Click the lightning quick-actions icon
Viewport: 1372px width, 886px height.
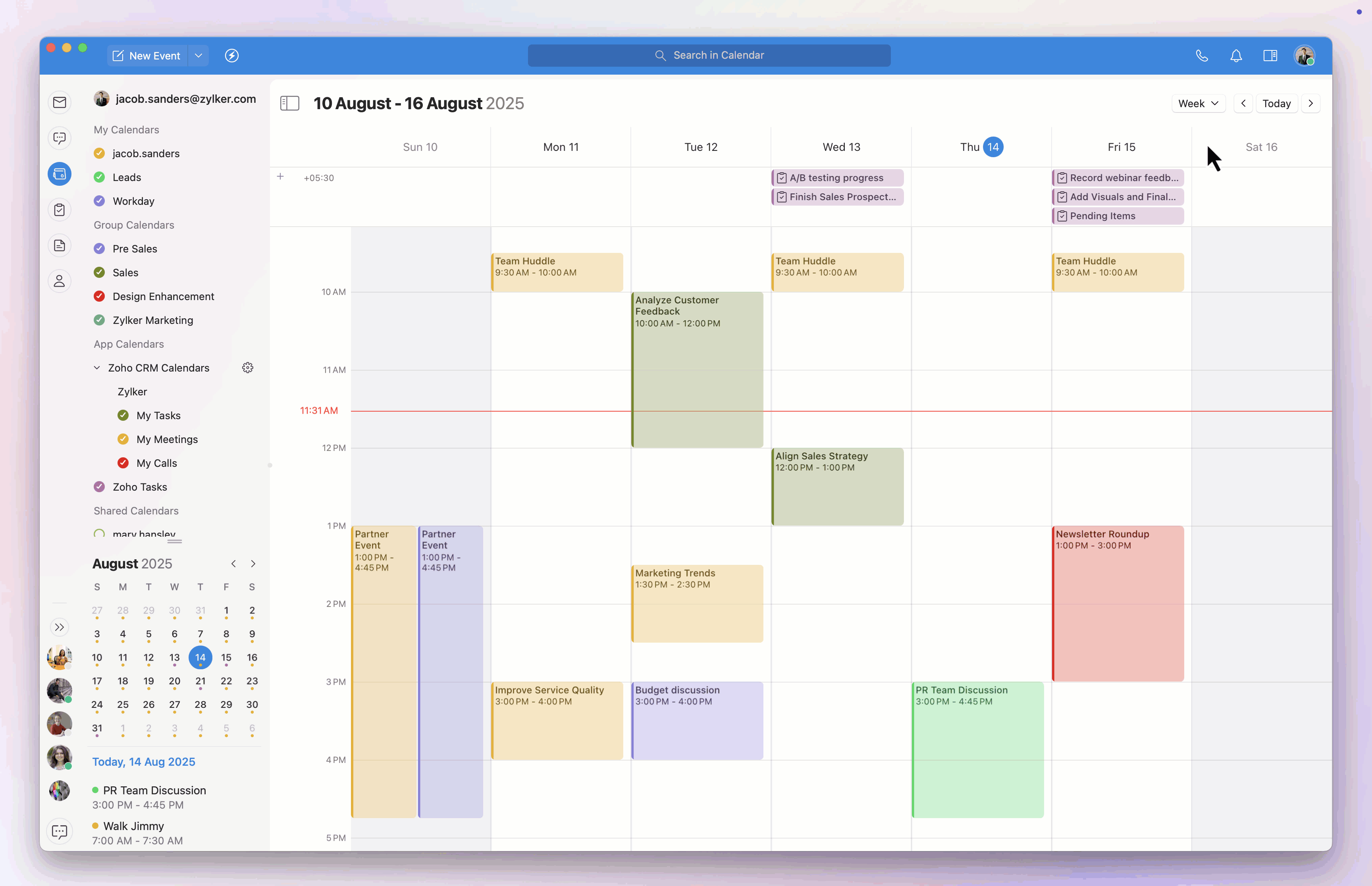(x=232, y=56)
